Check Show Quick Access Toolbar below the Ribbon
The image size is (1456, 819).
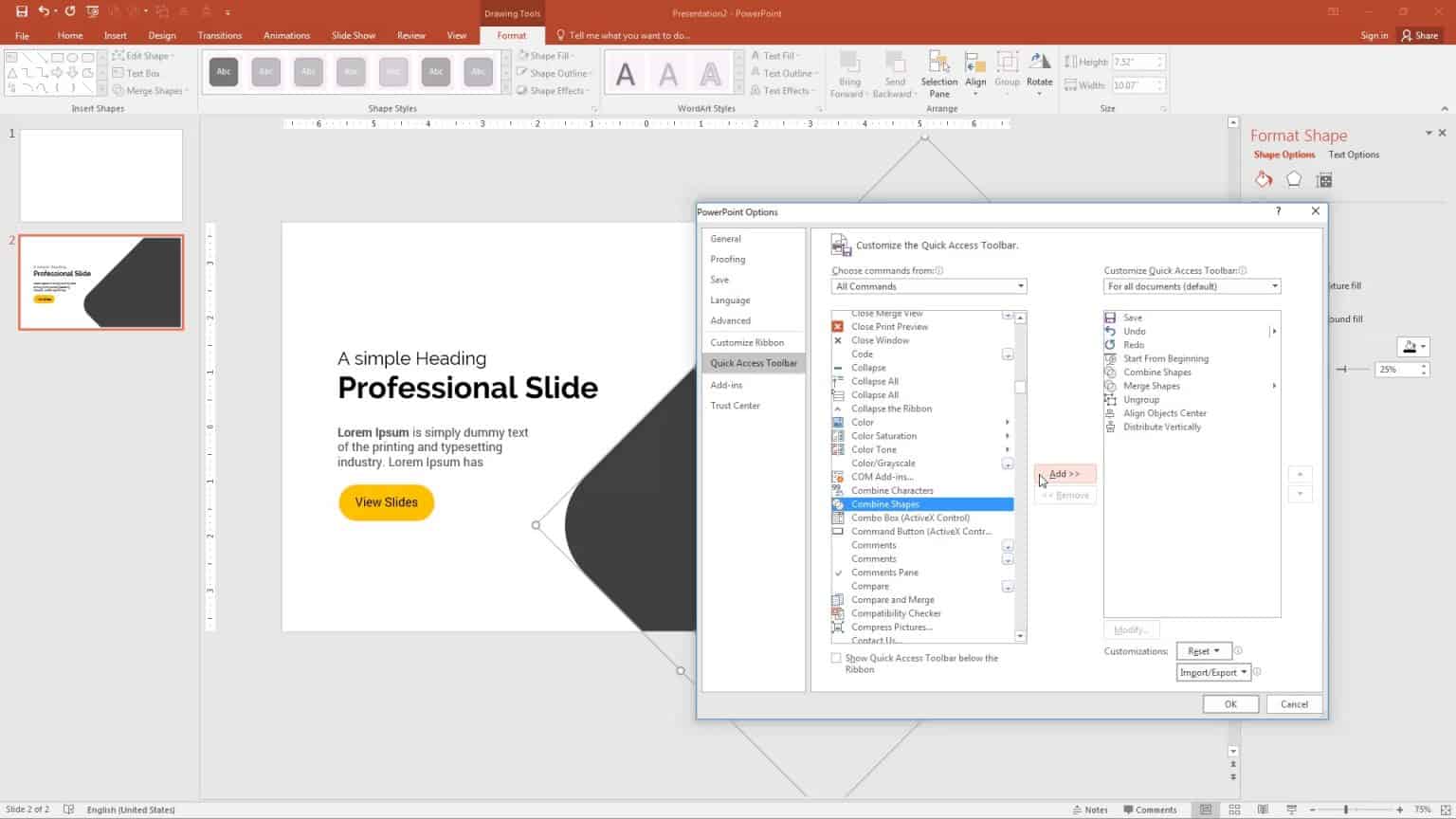point(836,657)
